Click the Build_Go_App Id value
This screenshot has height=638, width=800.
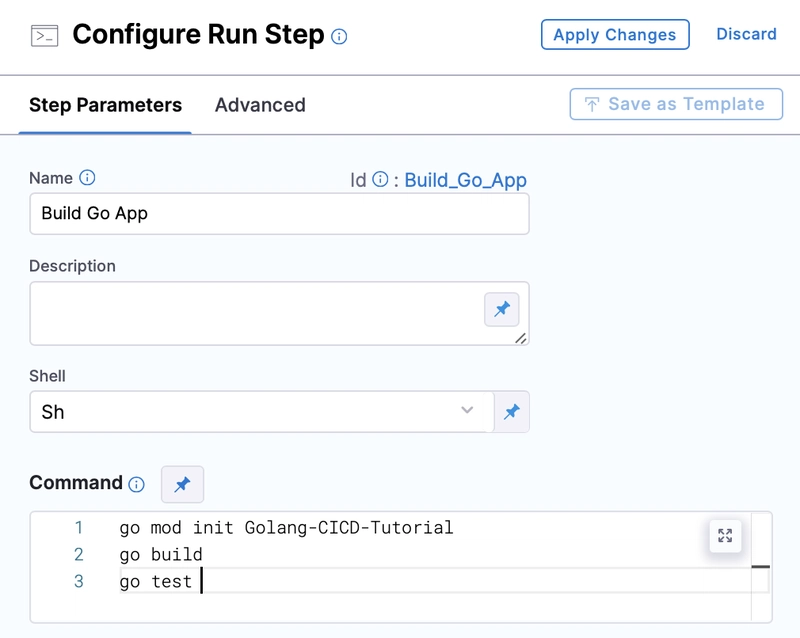point(465,180)
